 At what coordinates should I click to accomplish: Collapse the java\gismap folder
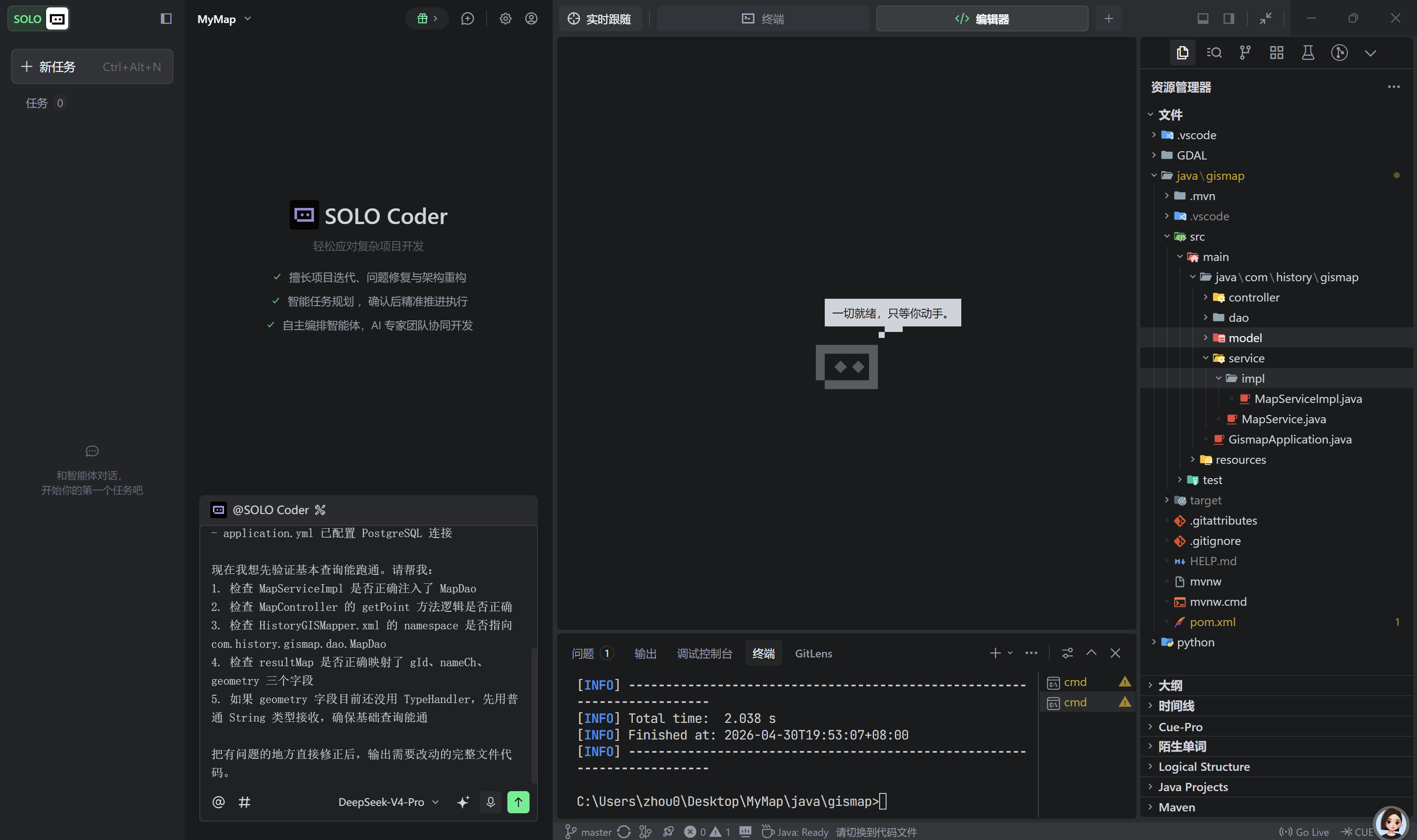1277,176
